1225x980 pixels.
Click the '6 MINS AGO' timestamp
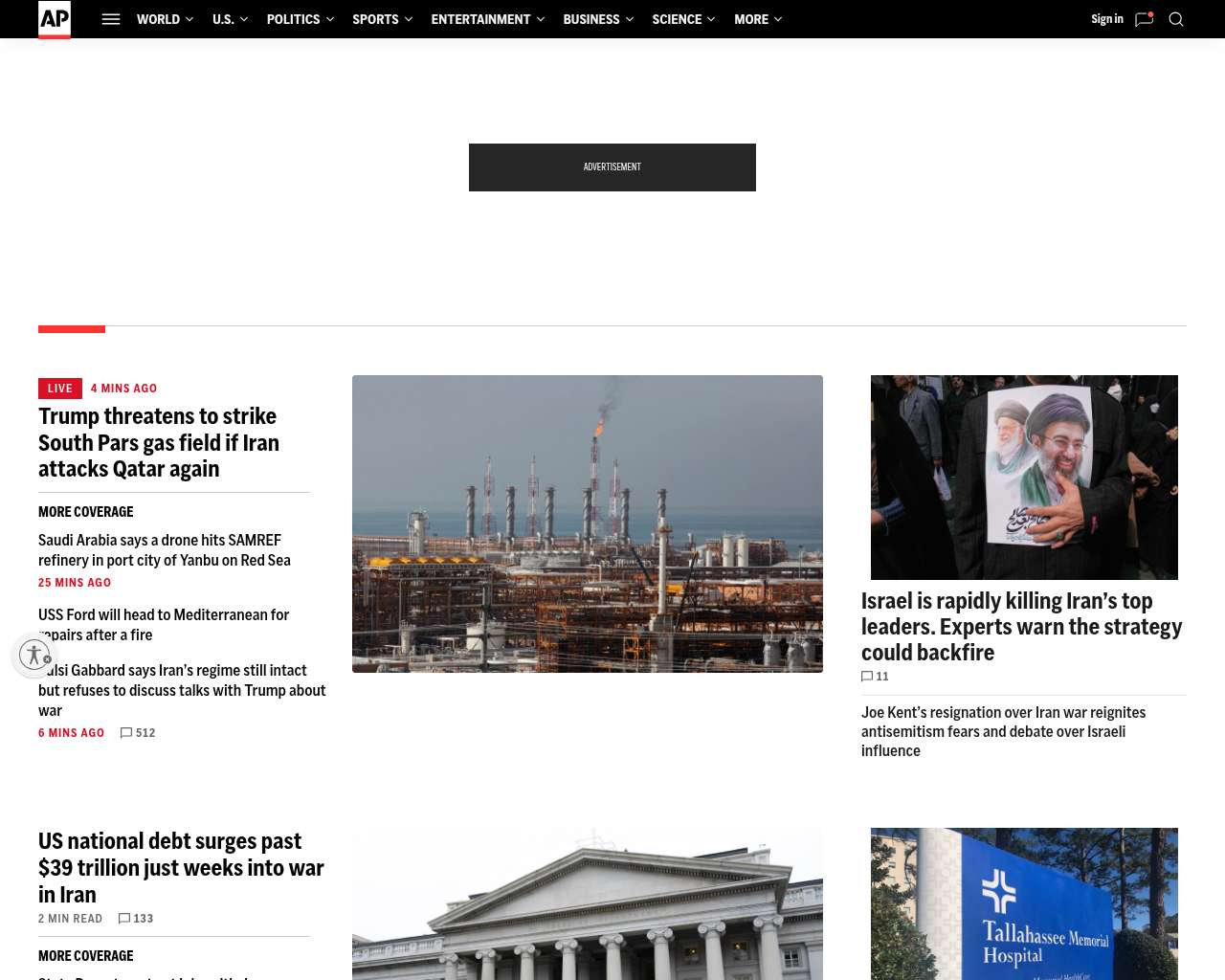[72, 733]
